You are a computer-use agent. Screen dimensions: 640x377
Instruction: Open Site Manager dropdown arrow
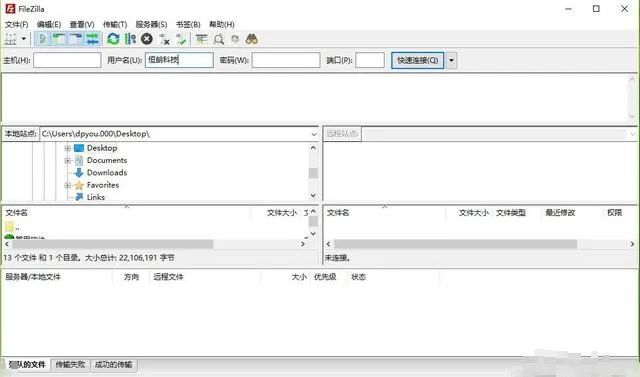(24, 39)
